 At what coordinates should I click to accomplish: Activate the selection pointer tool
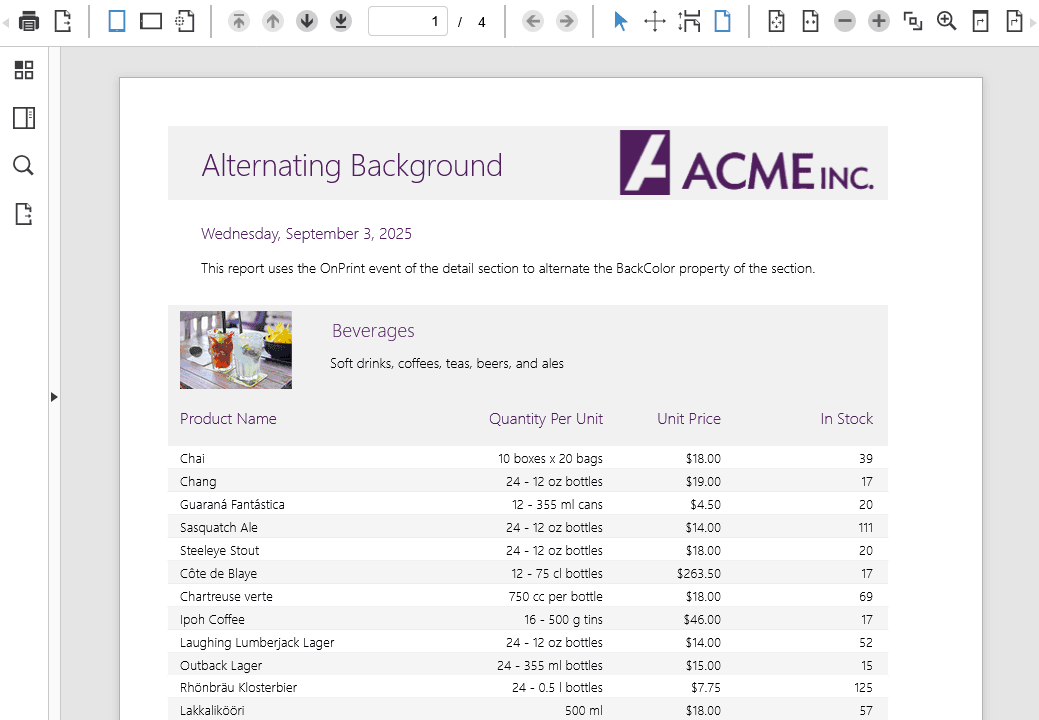click(x=620, y=21)
